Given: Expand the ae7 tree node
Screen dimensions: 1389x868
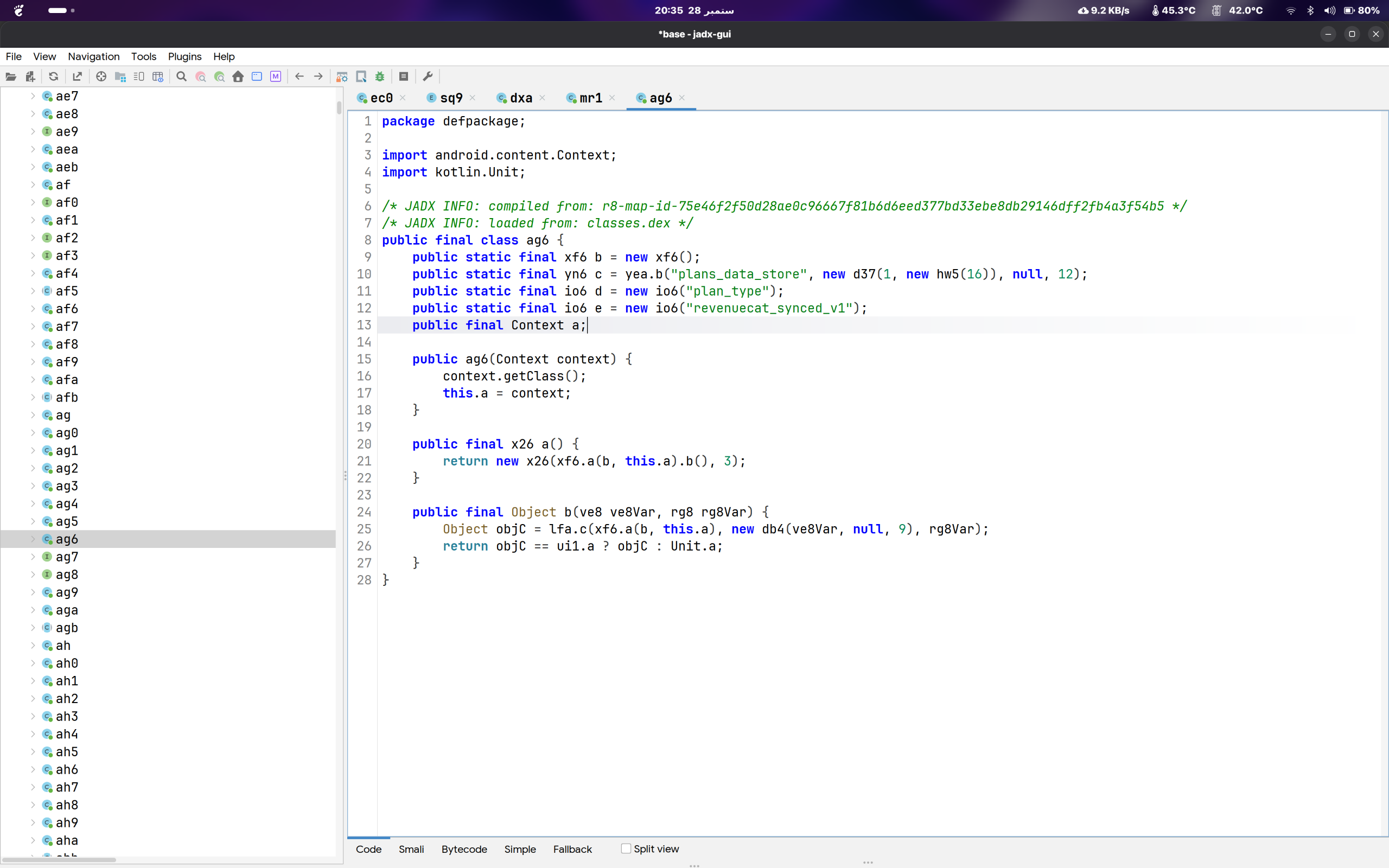Looking at the screenshot, I should click(x=33, y=97).
